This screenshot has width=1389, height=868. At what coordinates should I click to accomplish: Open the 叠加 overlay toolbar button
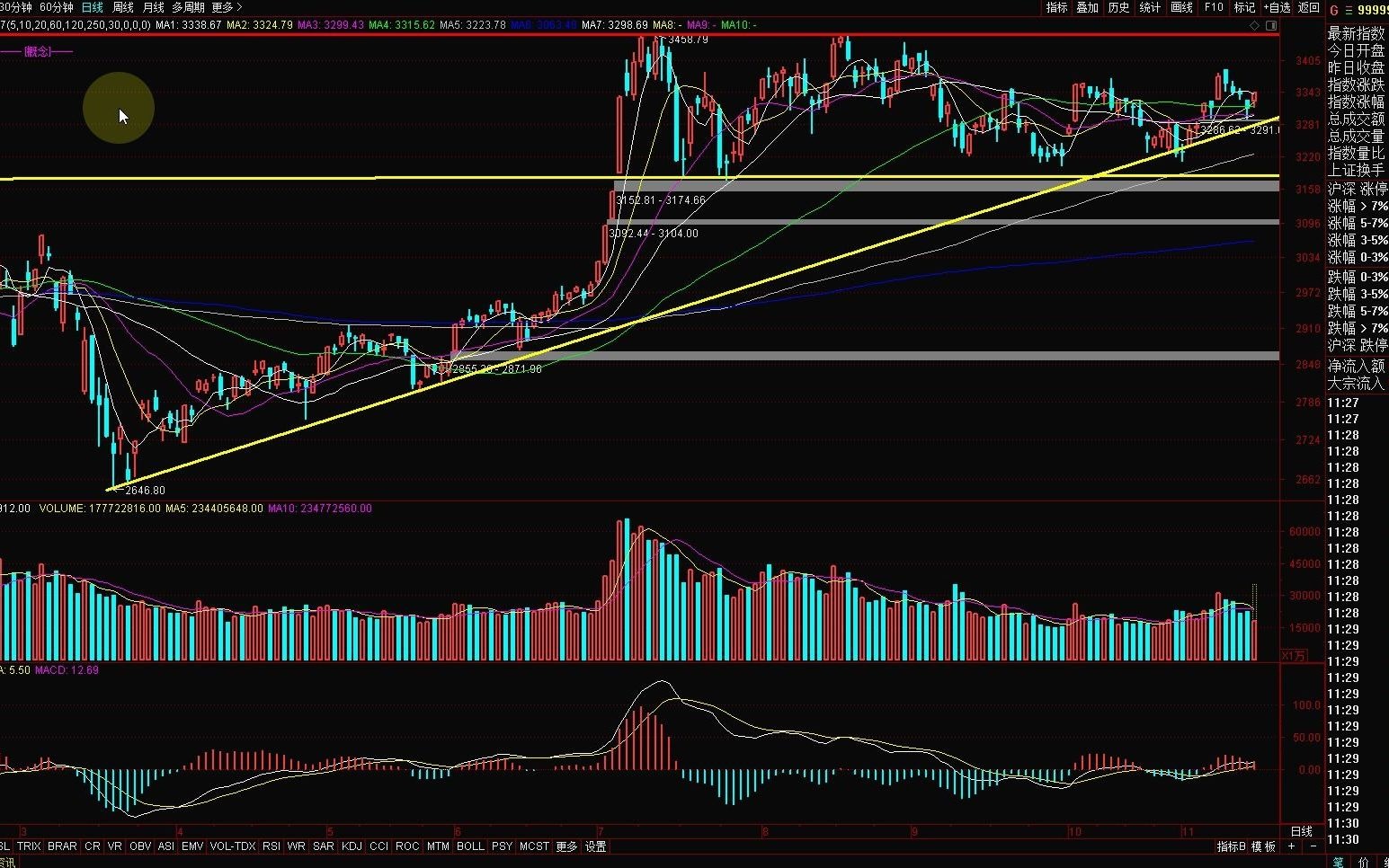(1088, 7)
